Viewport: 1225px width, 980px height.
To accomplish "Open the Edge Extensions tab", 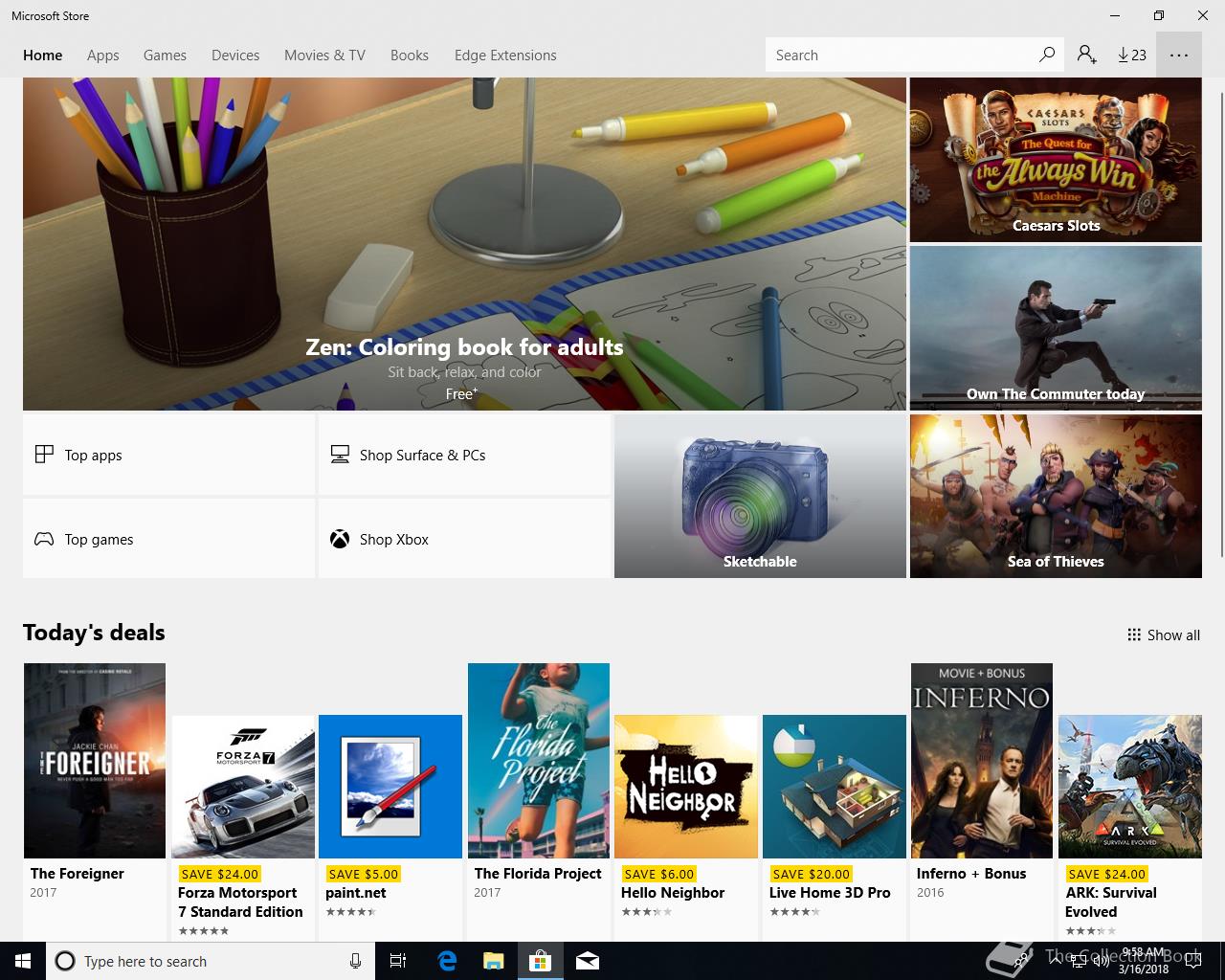I will (505, 55).
